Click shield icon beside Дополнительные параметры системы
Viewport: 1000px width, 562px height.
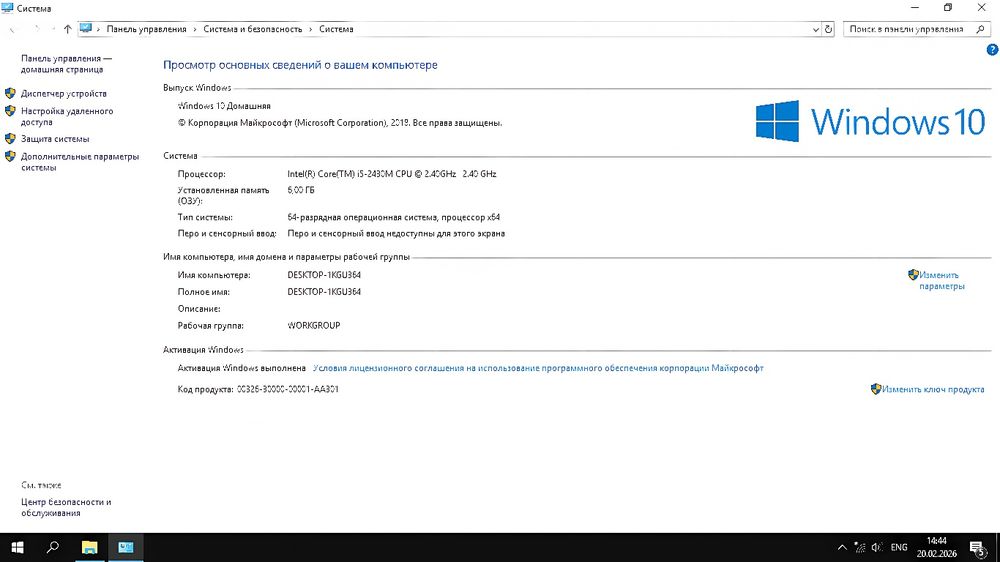pyautogui.click(x=10, y=156)
